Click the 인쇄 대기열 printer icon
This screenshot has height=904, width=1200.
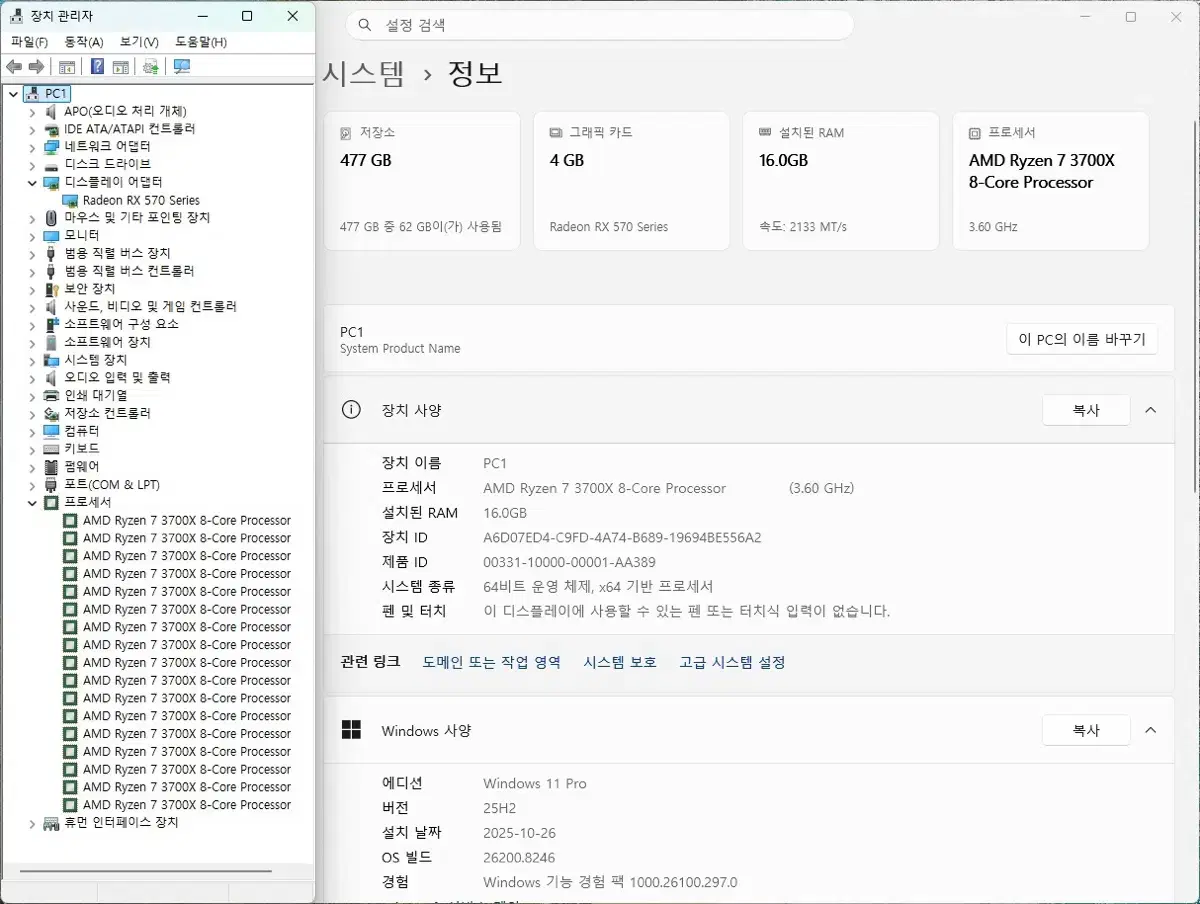pyautogui.click(x=52, y=395)
